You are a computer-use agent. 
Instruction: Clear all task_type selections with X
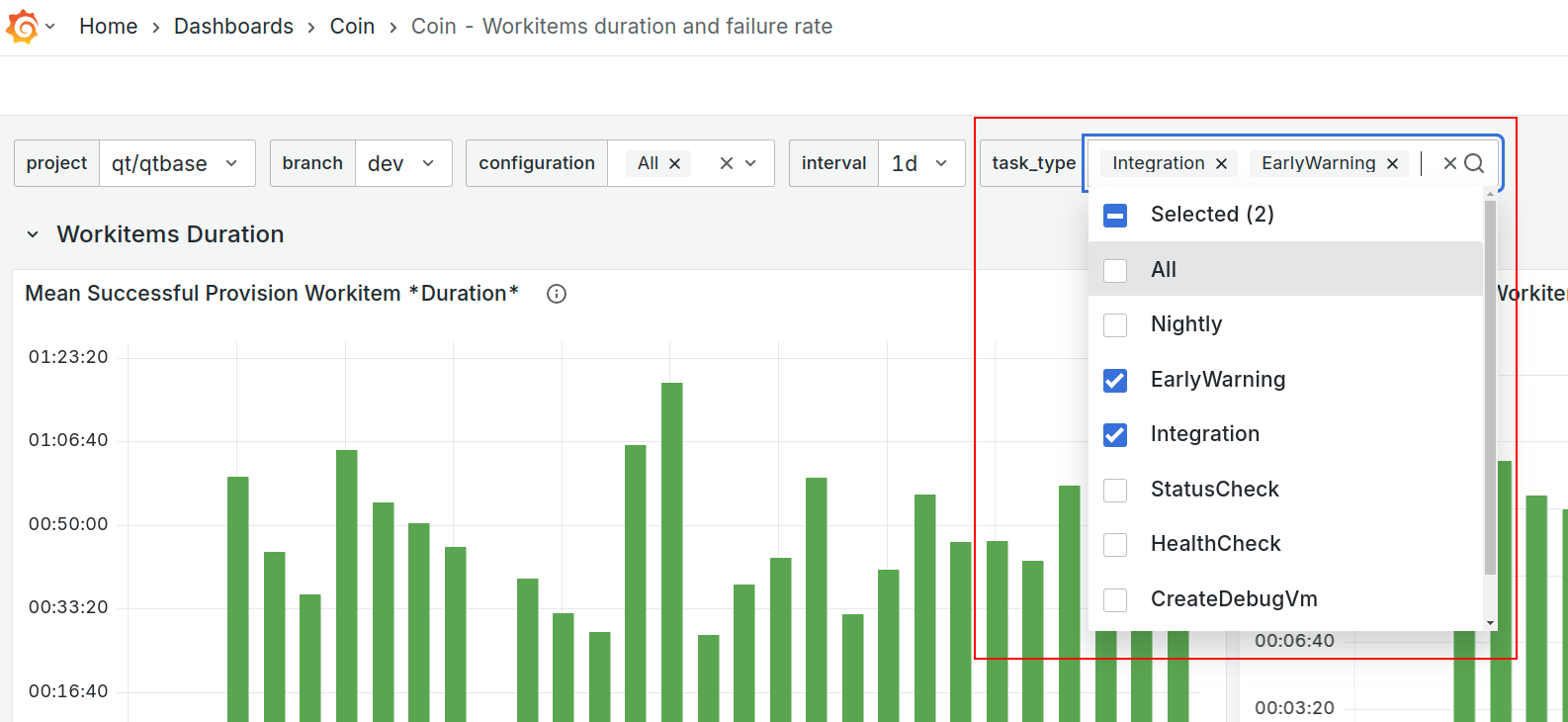point(1449,163)
